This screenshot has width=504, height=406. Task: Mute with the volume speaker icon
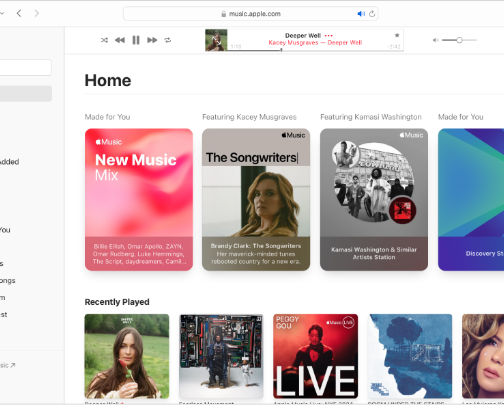tap(435, 40)
